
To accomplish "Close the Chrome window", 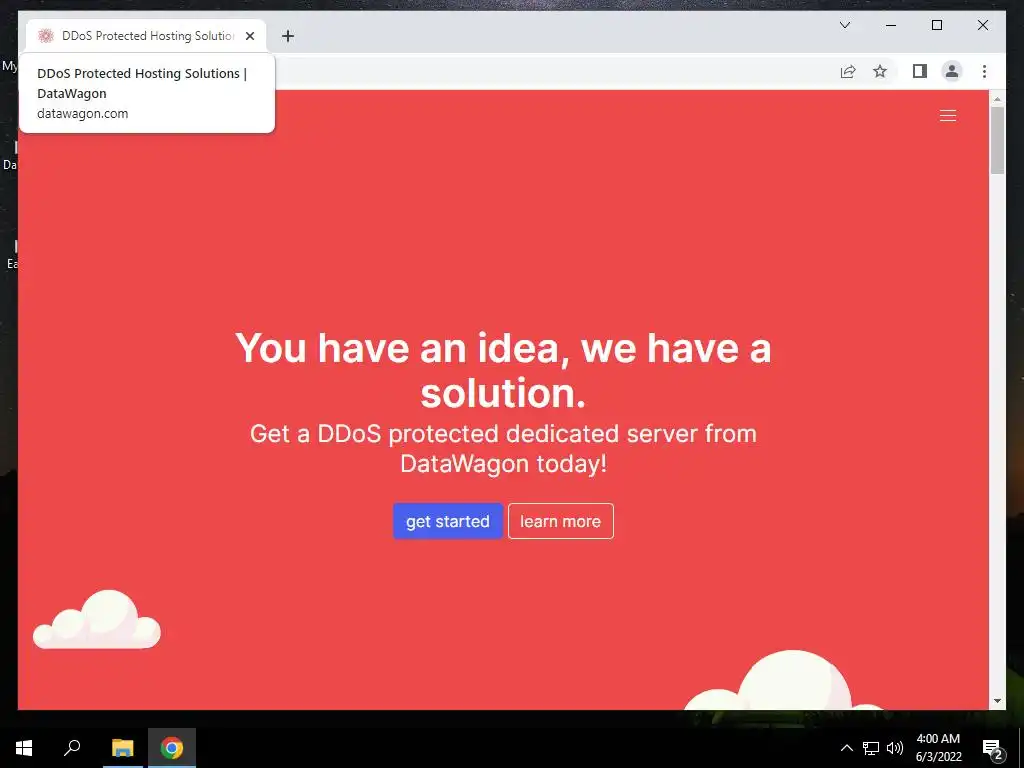I will coord(982,25).
